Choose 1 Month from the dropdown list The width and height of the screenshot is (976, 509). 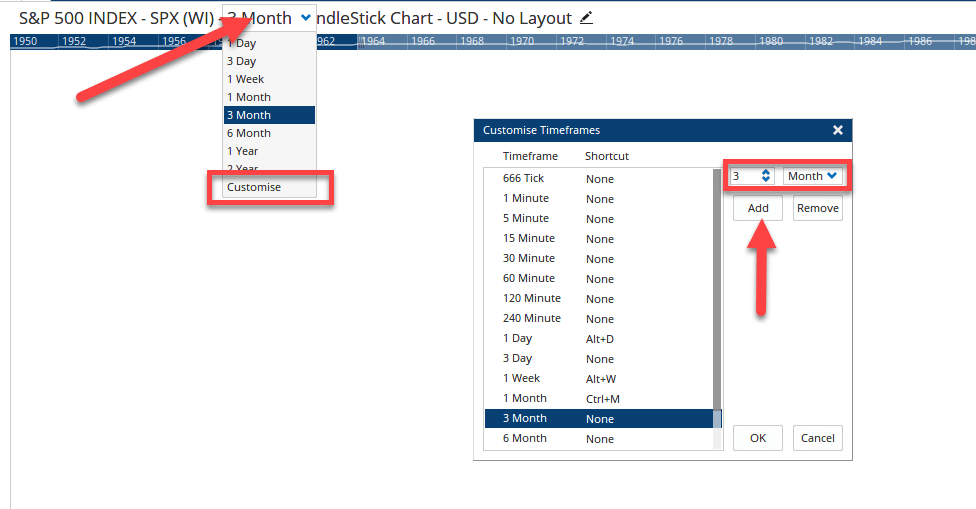click(270, 97)
